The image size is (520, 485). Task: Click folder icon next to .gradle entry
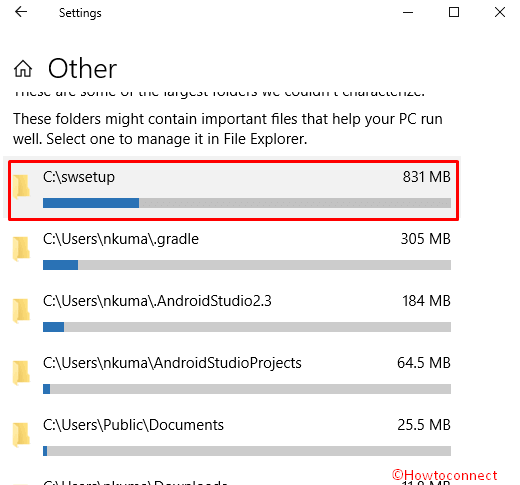[21, 249]
